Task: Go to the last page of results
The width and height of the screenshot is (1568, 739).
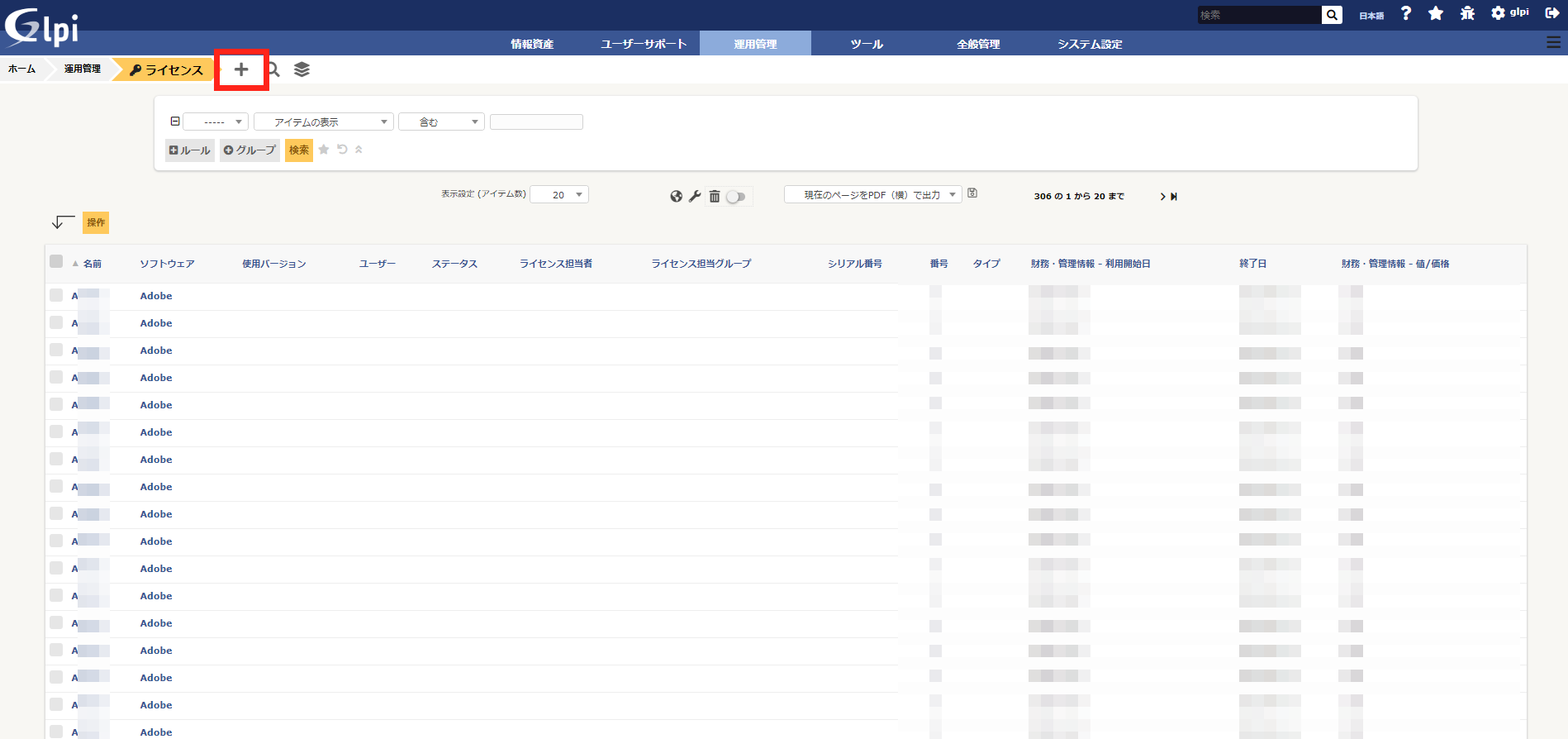Action: click(x=1174, y=197)
